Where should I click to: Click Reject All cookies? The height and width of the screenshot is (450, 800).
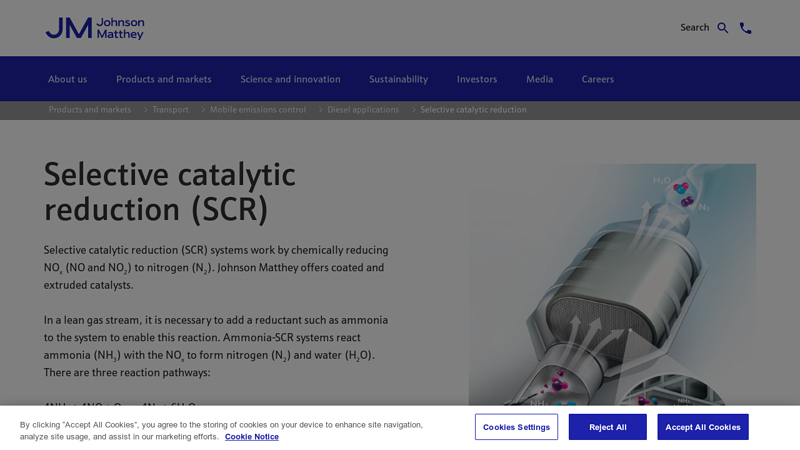tap(608, 427)
